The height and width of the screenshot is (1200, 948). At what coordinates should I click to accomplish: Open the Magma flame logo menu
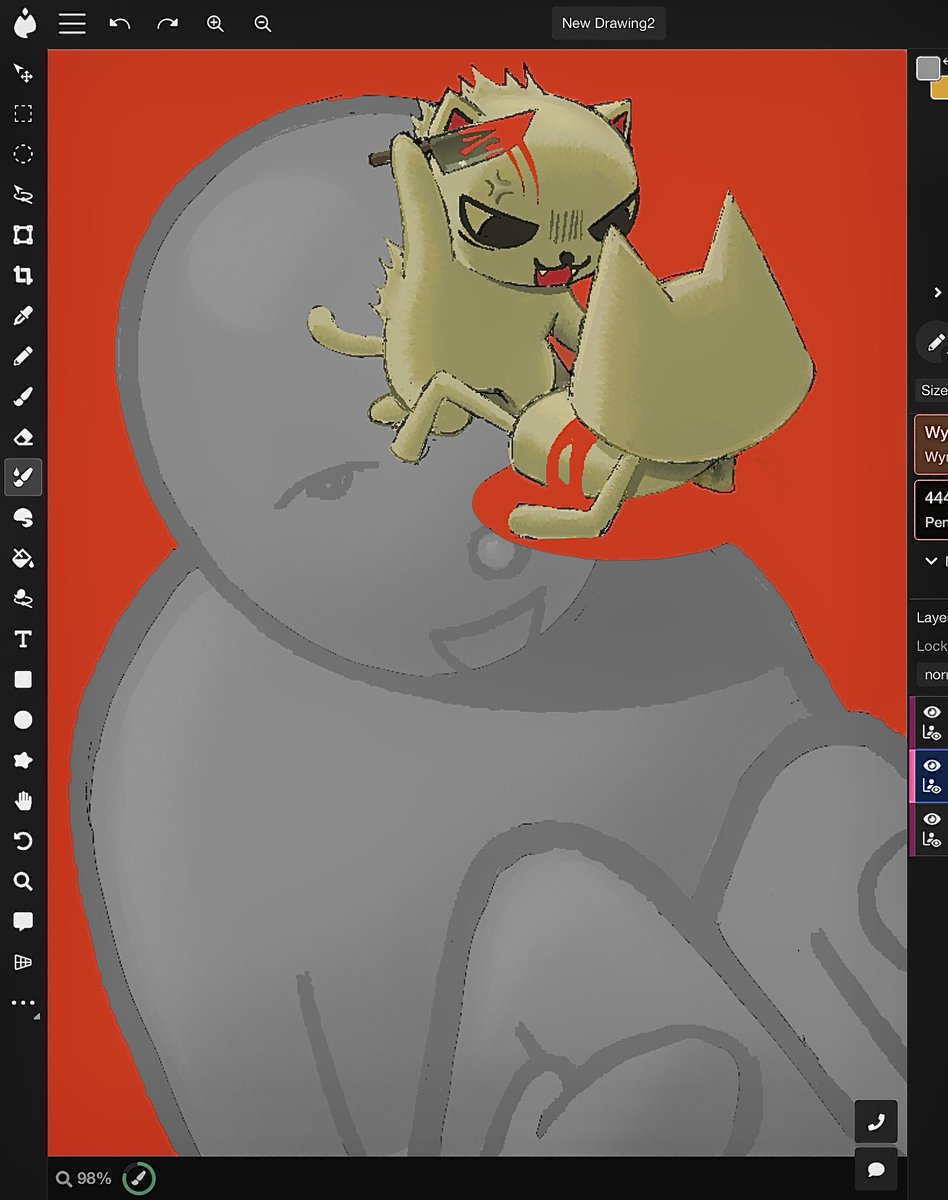coord(25,23)
